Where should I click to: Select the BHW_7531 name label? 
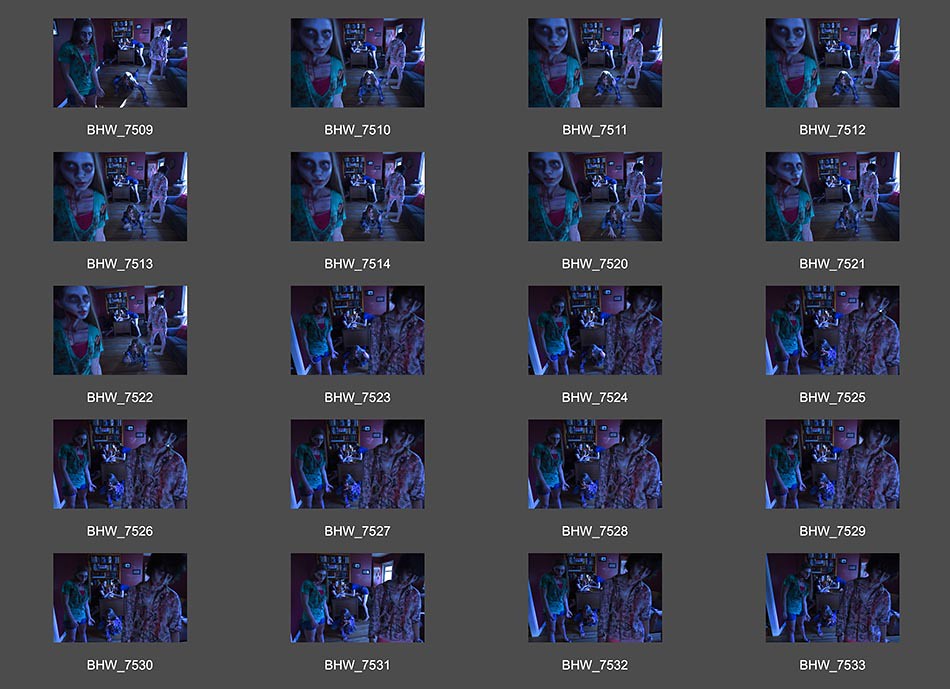[x=357, y=665]
